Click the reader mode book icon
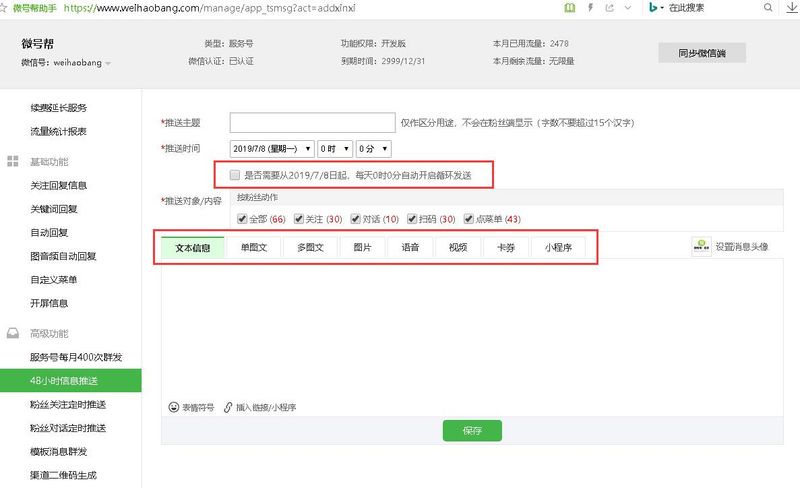This screenshot has height=488, width=800. [570, 8]
